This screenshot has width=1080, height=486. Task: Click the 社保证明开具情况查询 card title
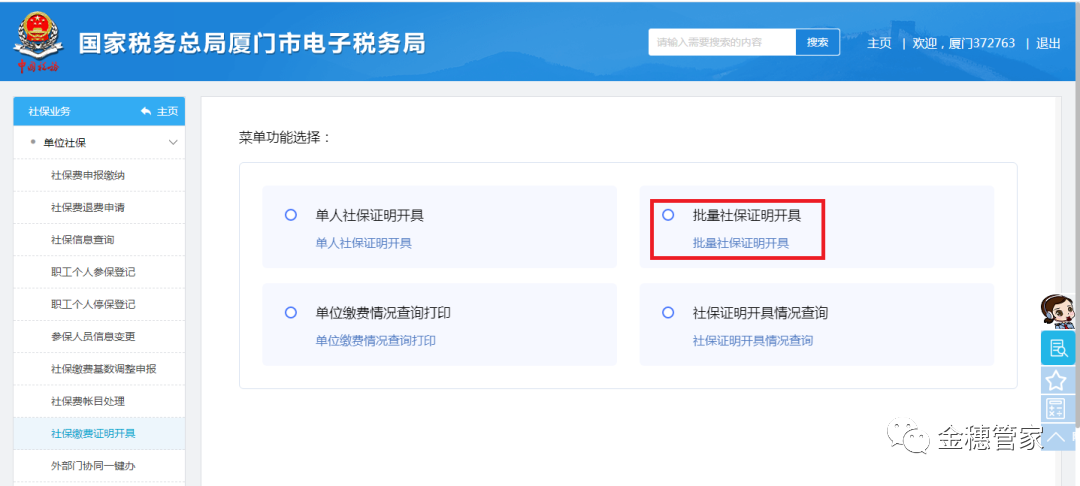coord(760,313)
